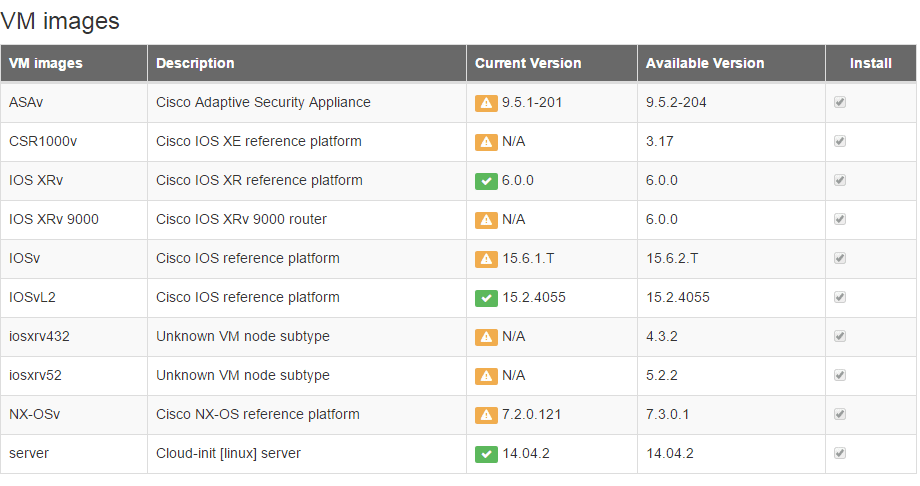
Task: Click the warning icon for ASAv version
Action: click(x=486, y=103)
